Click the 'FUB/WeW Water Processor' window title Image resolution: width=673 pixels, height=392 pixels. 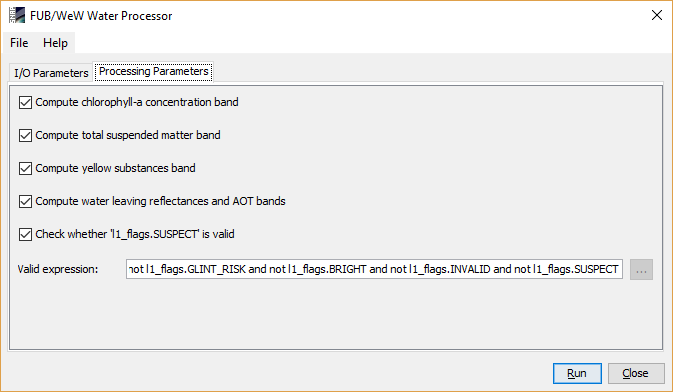[x=101, y=16]
